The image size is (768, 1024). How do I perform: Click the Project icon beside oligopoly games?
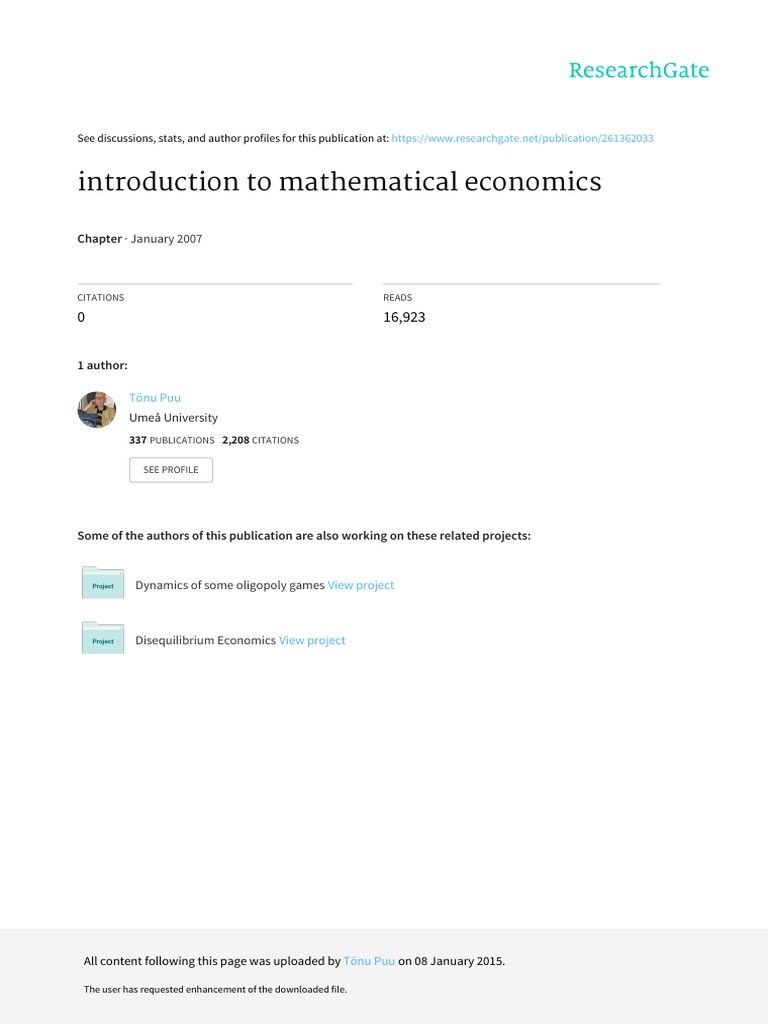point(103,585)
